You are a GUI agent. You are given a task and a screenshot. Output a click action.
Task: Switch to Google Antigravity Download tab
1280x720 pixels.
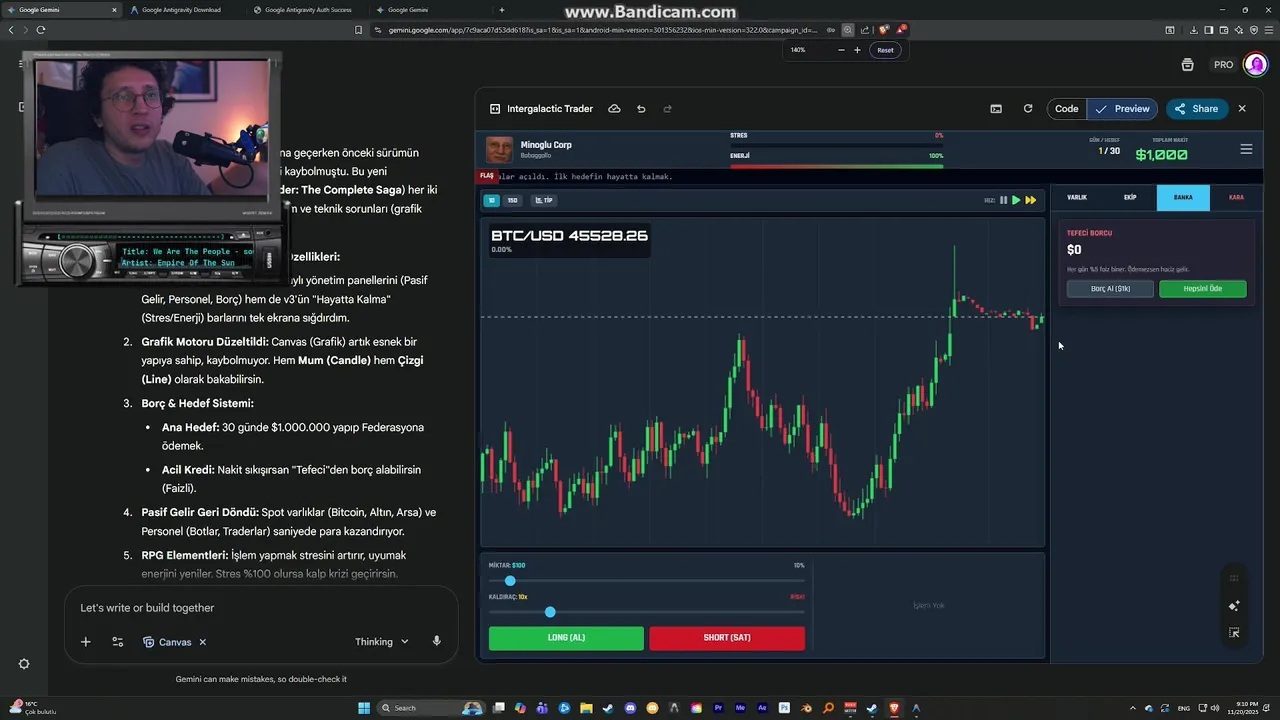click(181, 10)
